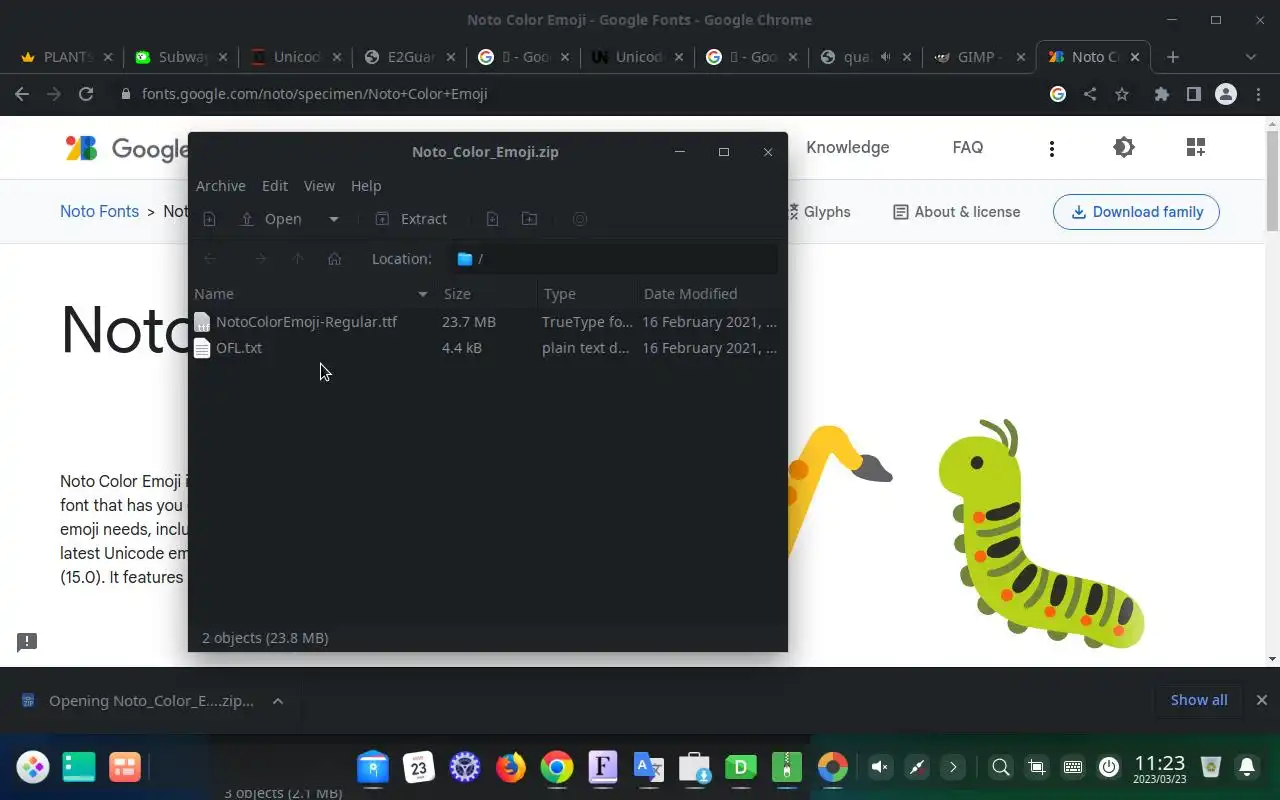Open Firefox from the taskbar
The image size is (1280, 800).
[x=511, y=767]
